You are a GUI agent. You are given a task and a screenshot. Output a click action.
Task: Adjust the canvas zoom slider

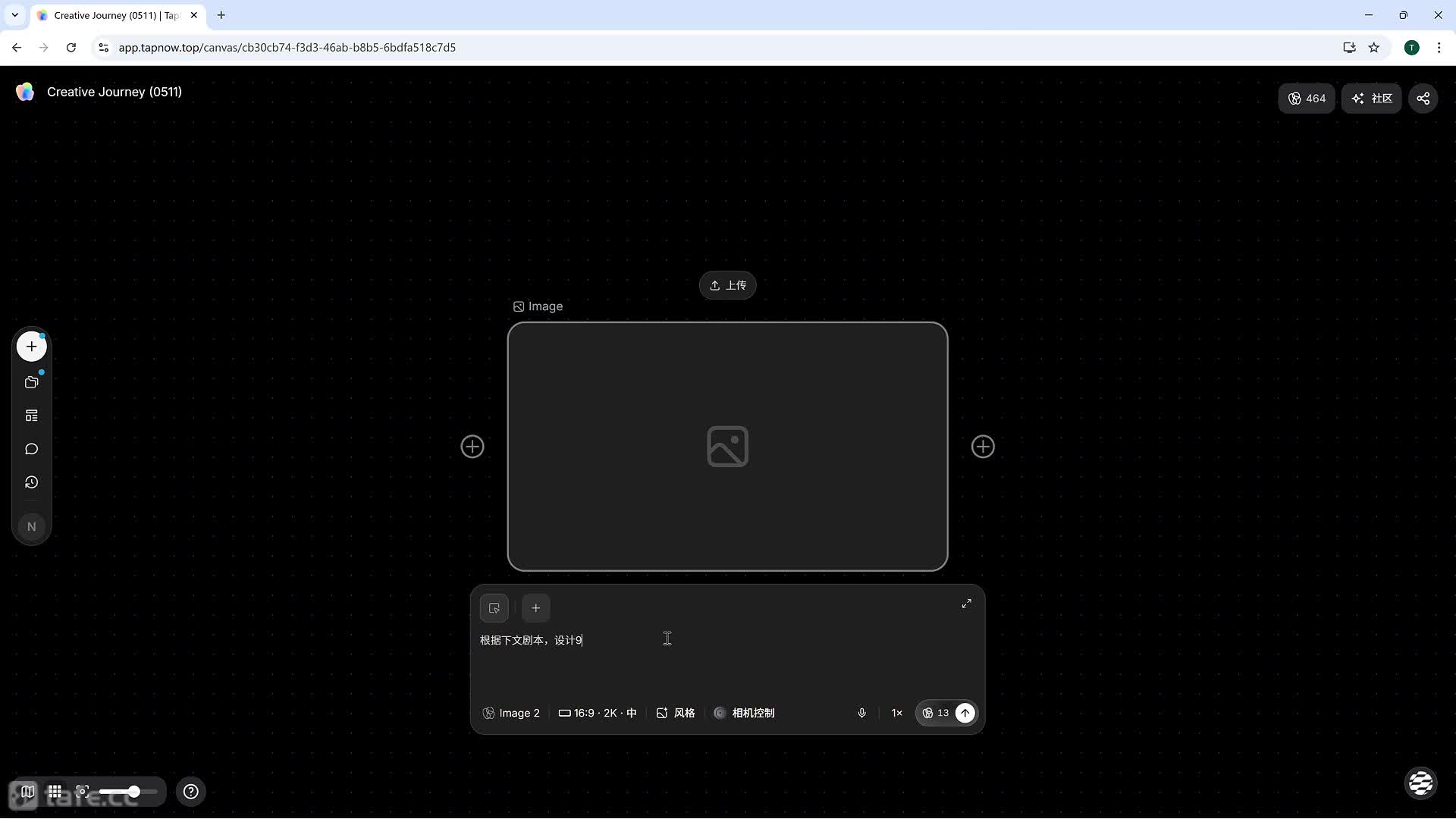click(128, 792)
